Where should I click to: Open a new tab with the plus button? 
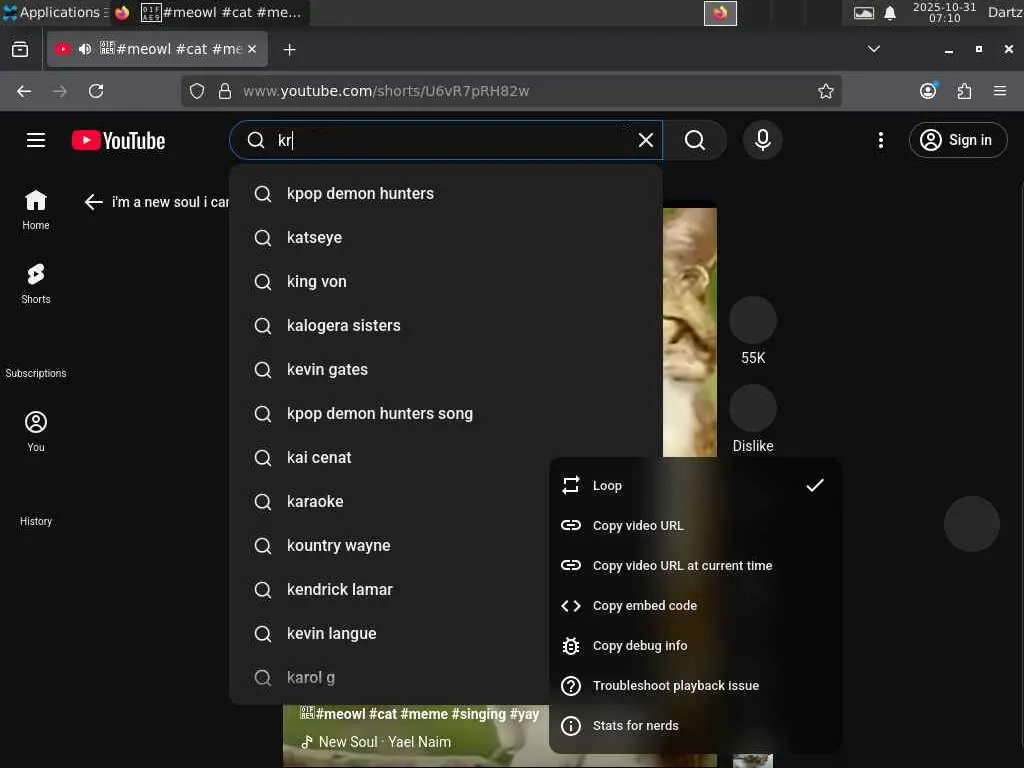click(289, 50)
